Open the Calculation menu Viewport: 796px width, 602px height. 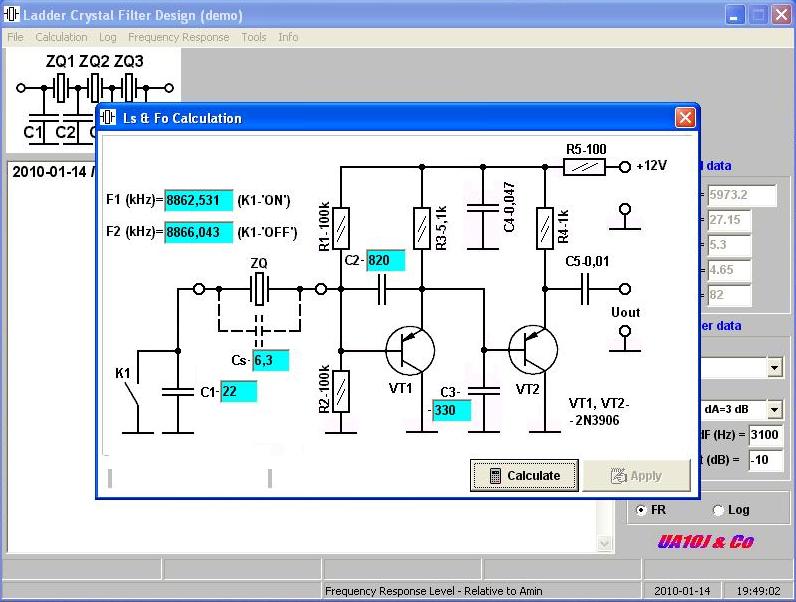coord(61,37)
